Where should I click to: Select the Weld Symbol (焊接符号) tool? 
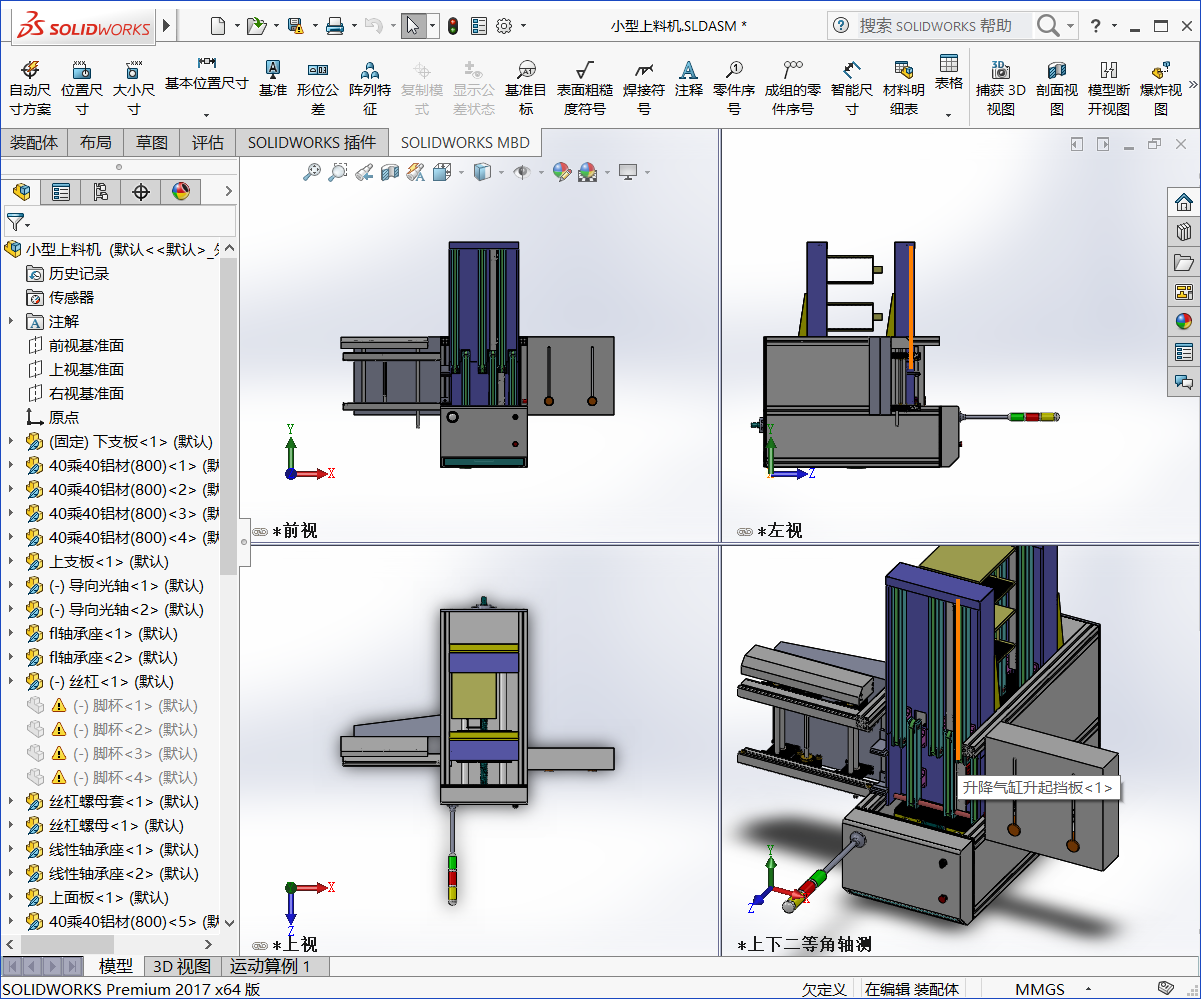[644, 87]
